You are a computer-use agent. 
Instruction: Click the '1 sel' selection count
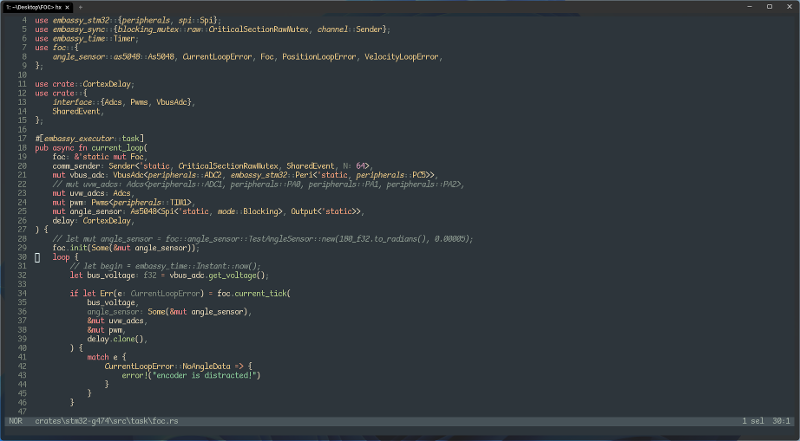click(x=753, y=421)
